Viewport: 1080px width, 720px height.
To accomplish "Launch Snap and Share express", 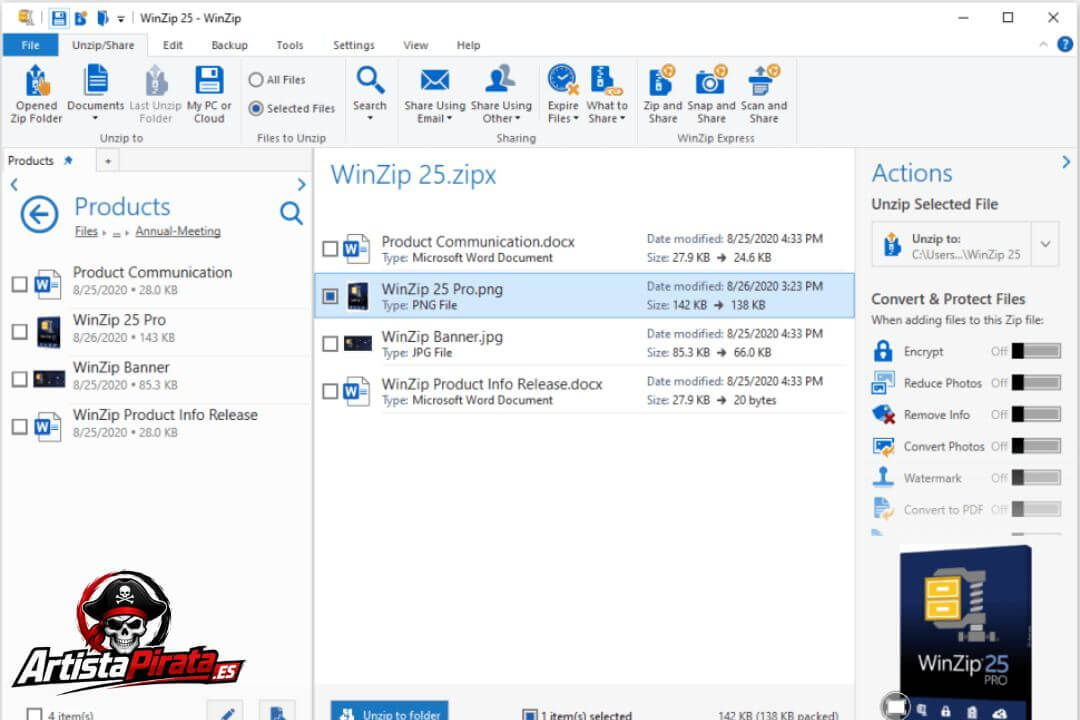I will 712,94.
